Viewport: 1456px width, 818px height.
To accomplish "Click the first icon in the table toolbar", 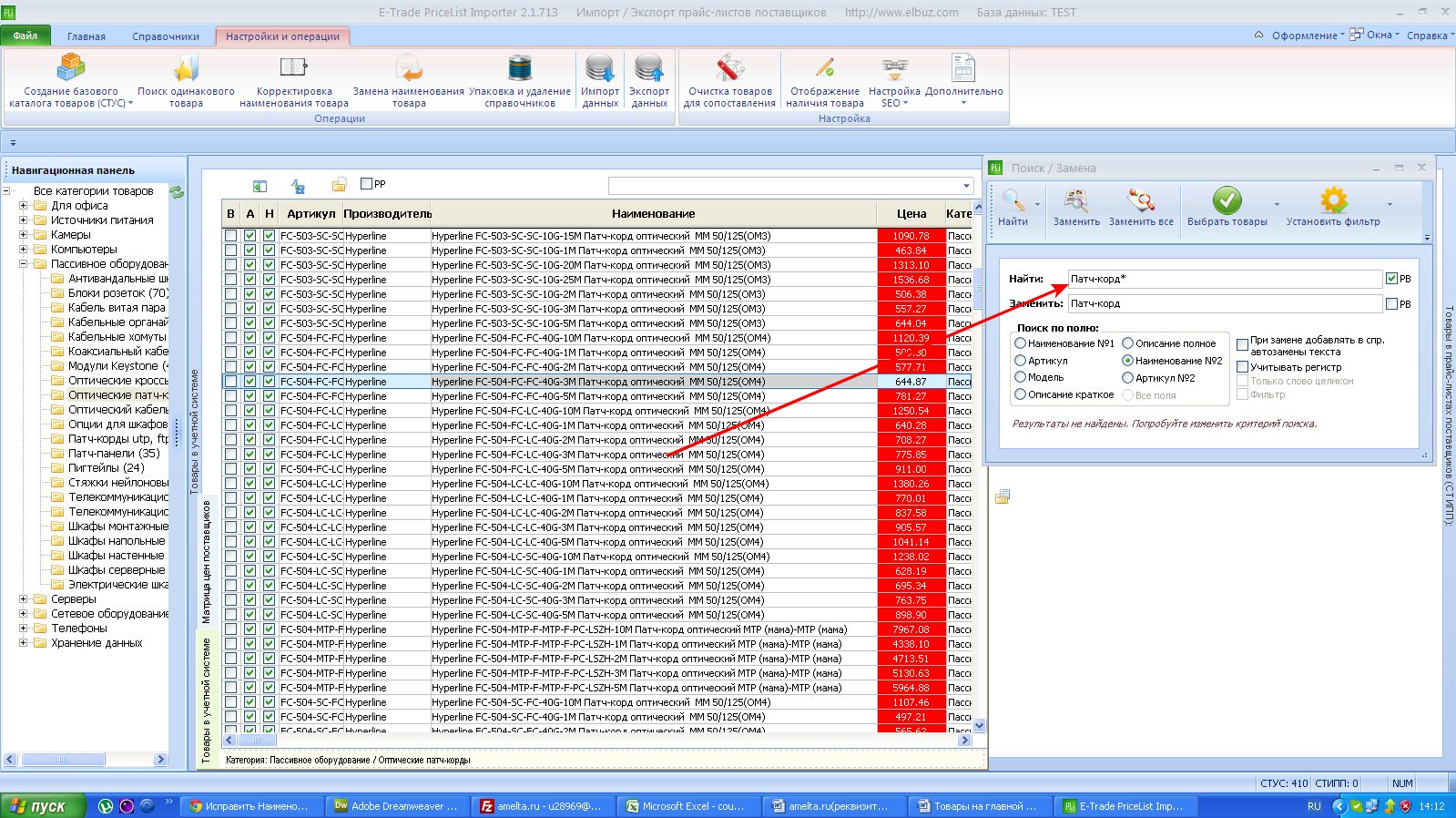I will (x=260, y=186).
